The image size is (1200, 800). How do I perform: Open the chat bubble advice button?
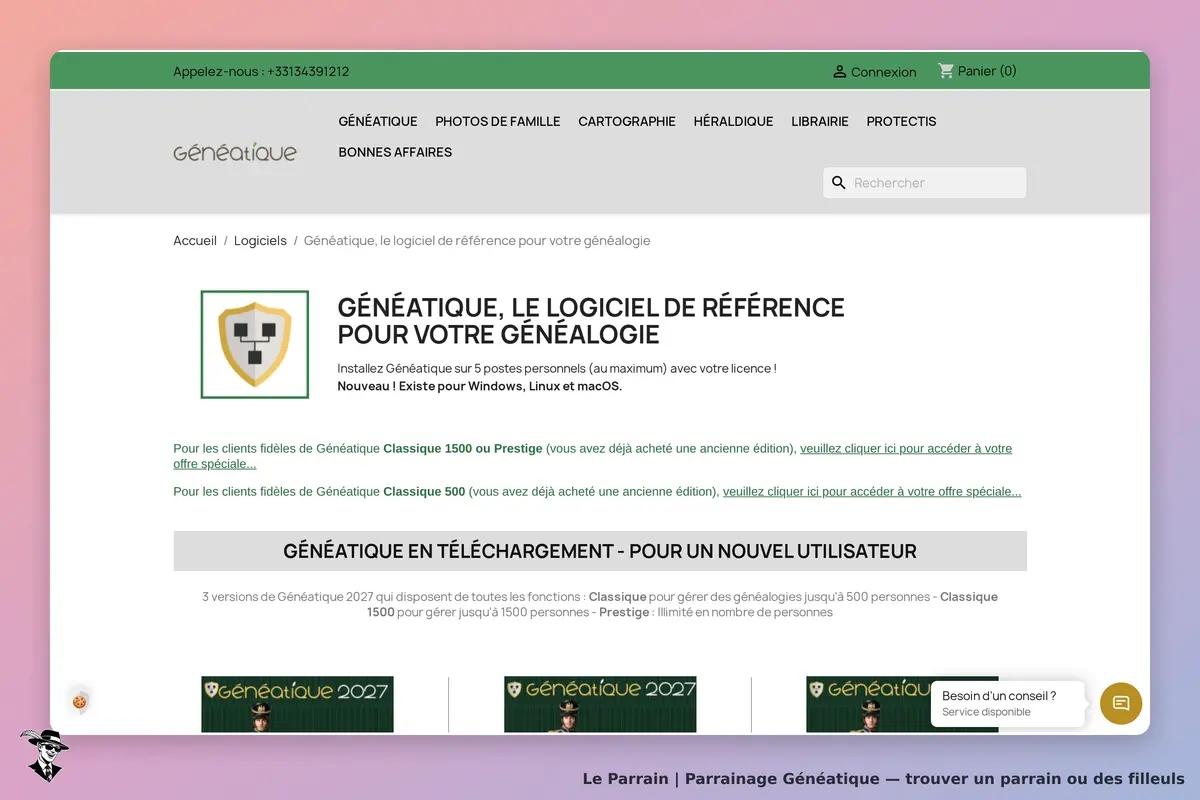pyautogui.click(x=1121, y=703)
